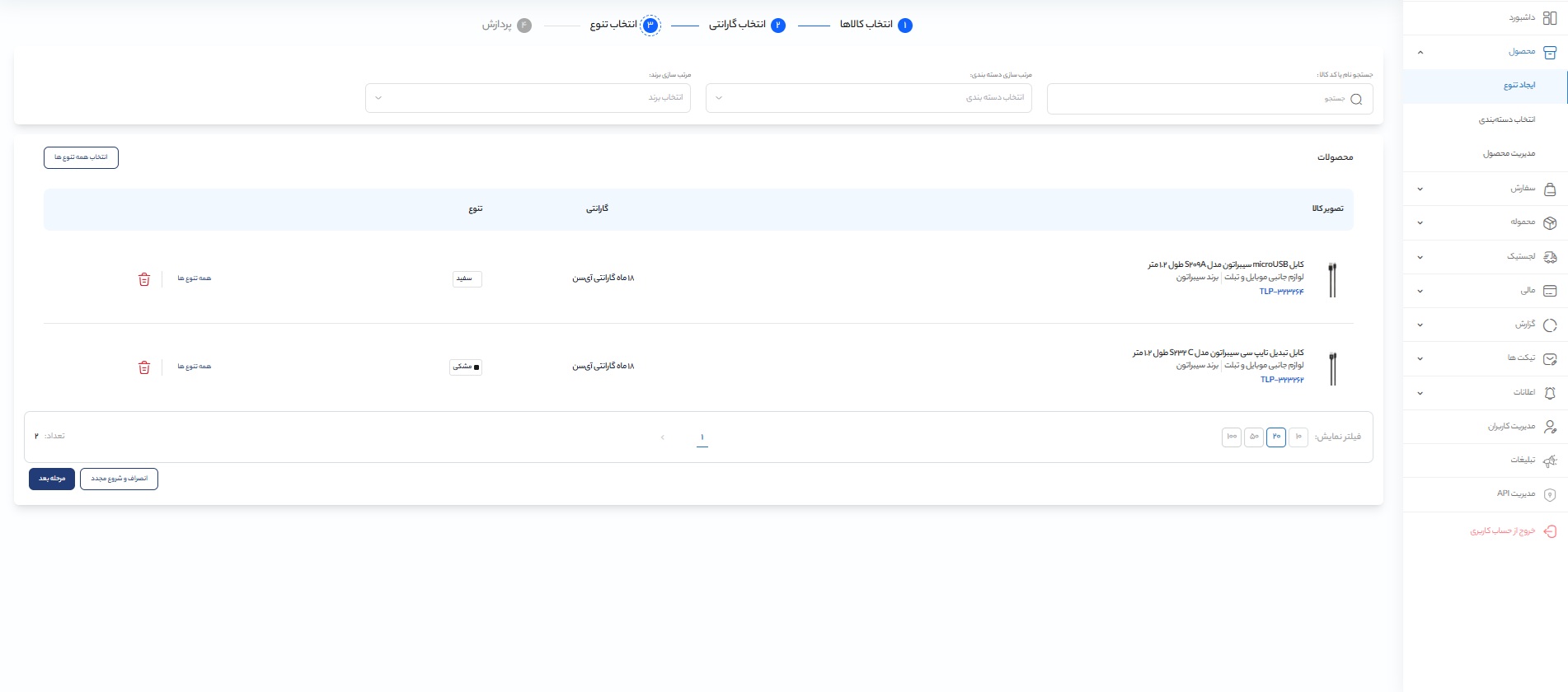Click Select all variants (انتخاب همه تنوع ها) button
This screenshot has height=692, width=1568.
[81, 157]
